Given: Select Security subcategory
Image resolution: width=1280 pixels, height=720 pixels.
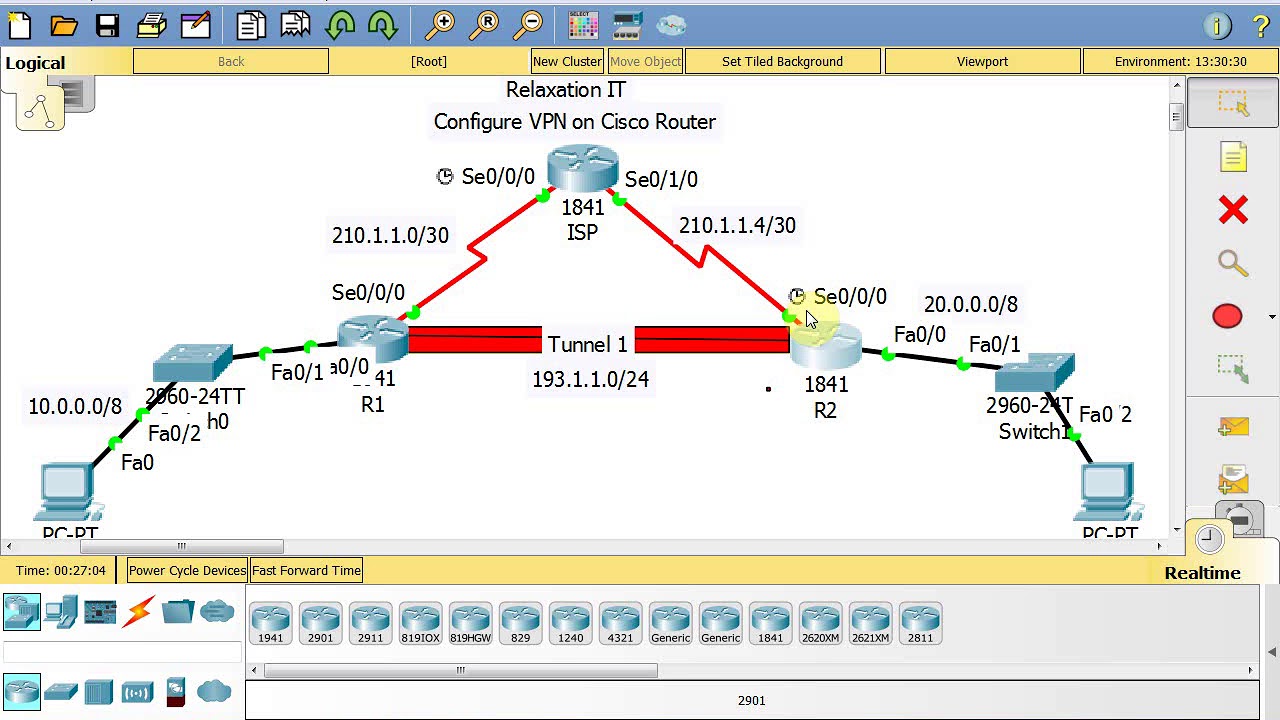Looking at the screenshot, I should point(176,691).
